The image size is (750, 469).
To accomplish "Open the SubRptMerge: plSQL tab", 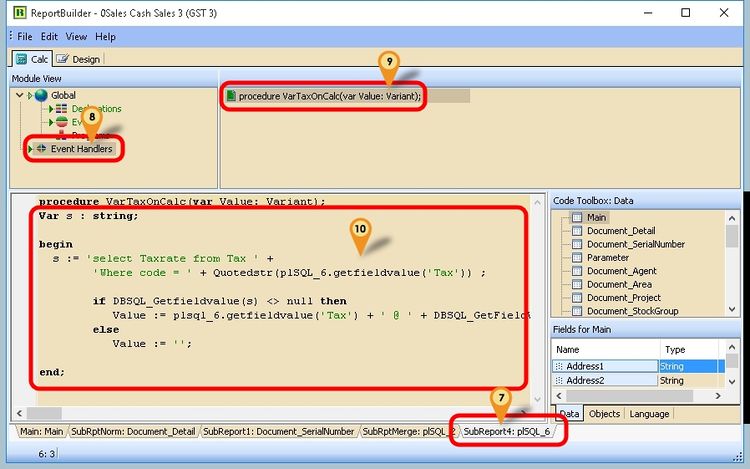I will [x=408, y=432].
